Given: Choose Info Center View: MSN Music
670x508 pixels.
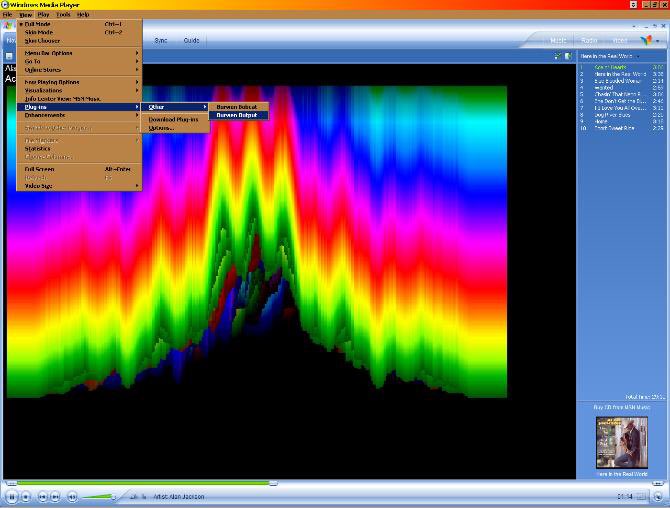Looking at the screenshot, I should [x=79, y=99].
